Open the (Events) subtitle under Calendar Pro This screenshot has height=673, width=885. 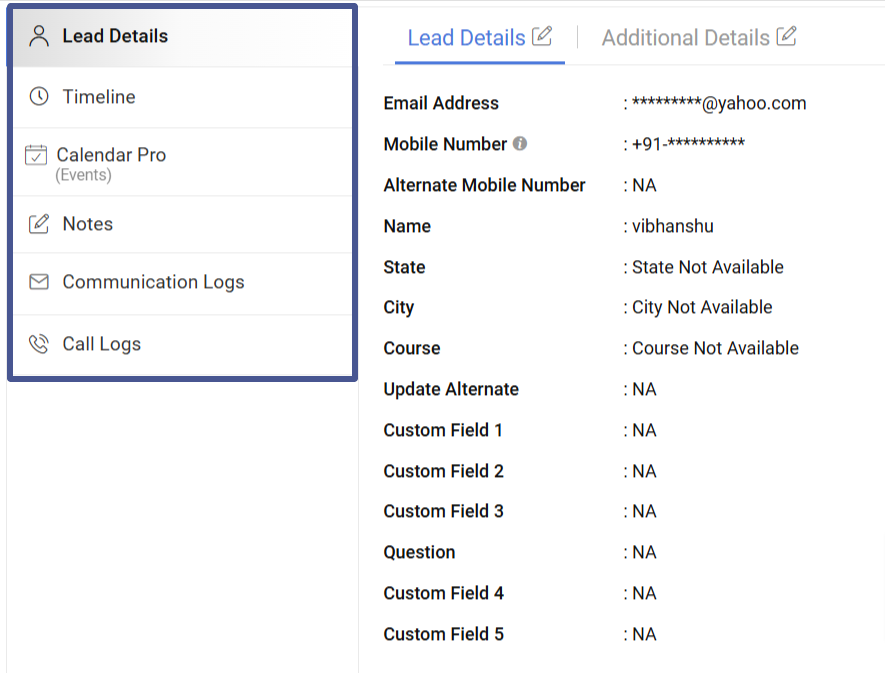click(x=83, y=175)
